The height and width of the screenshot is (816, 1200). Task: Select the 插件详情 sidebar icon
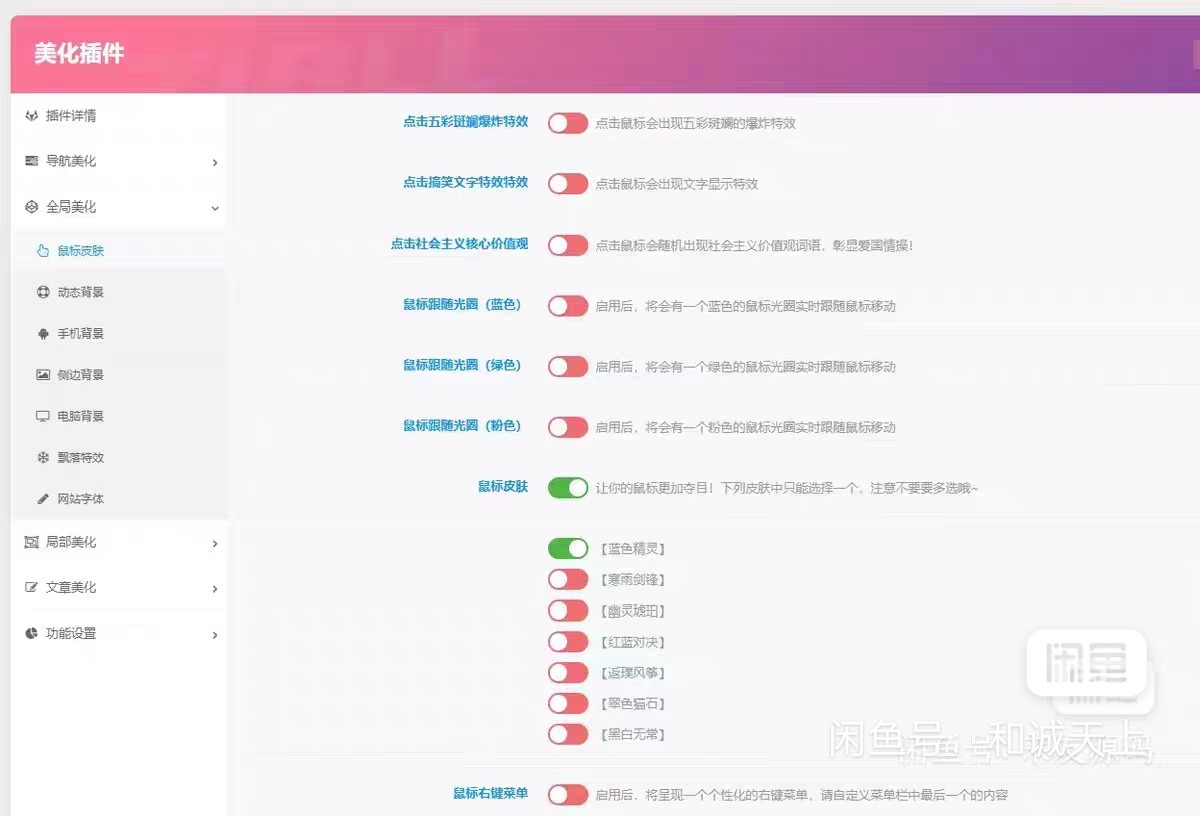point(33,115)
